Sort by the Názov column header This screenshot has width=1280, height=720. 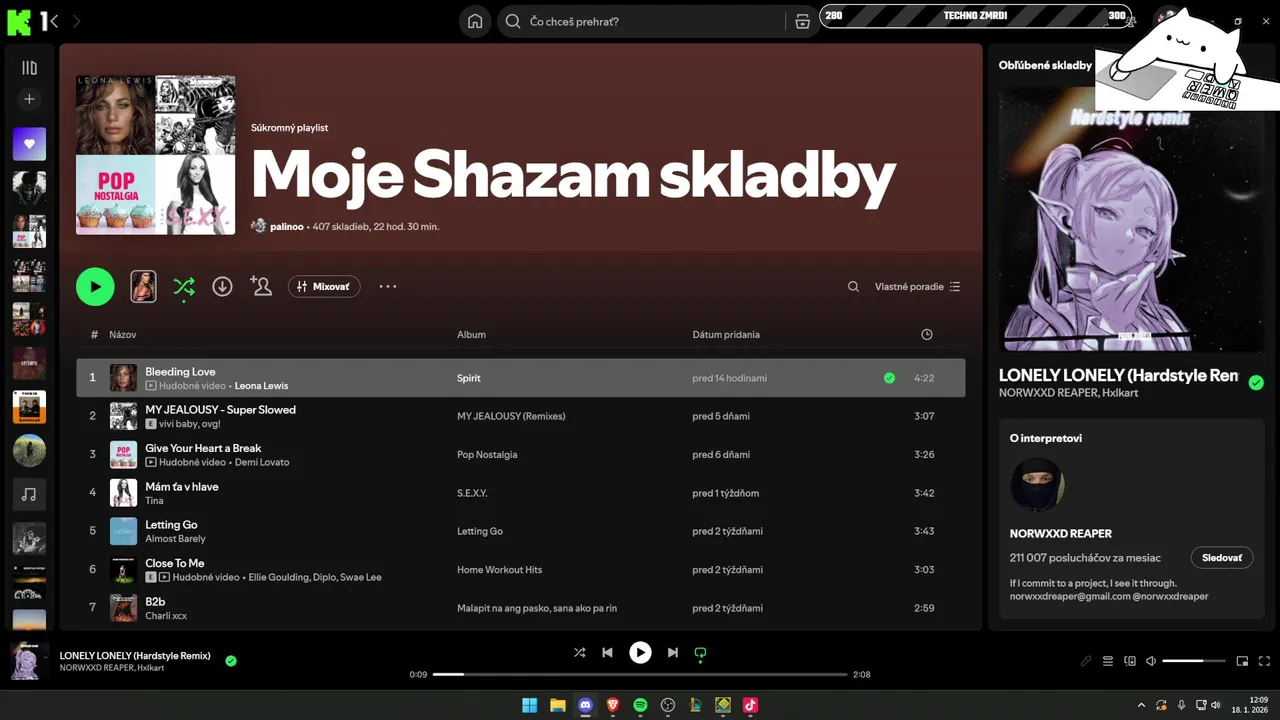click(123, 335)
